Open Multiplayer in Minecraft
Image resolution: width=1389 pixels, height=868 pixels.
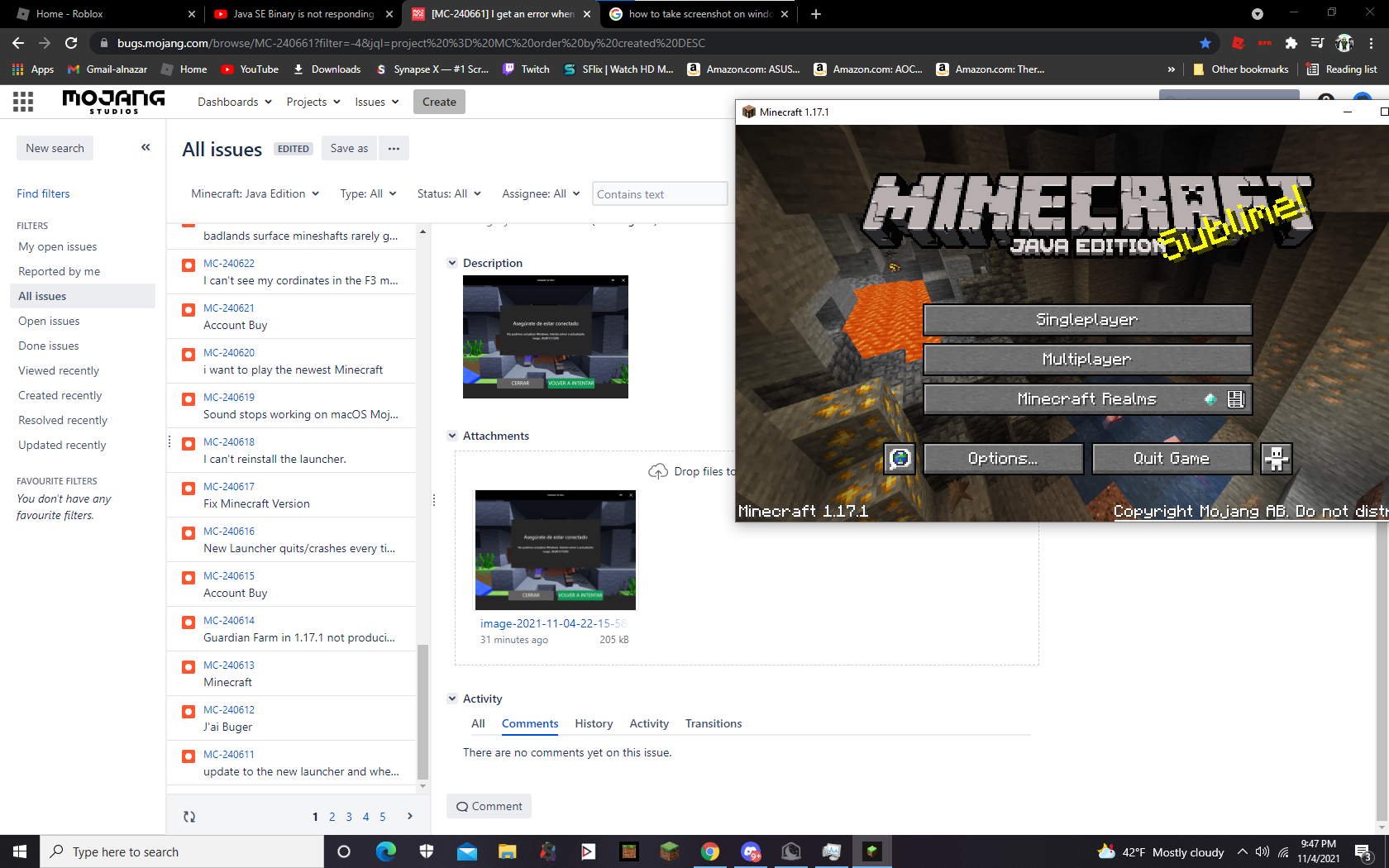click(1087, 359)
